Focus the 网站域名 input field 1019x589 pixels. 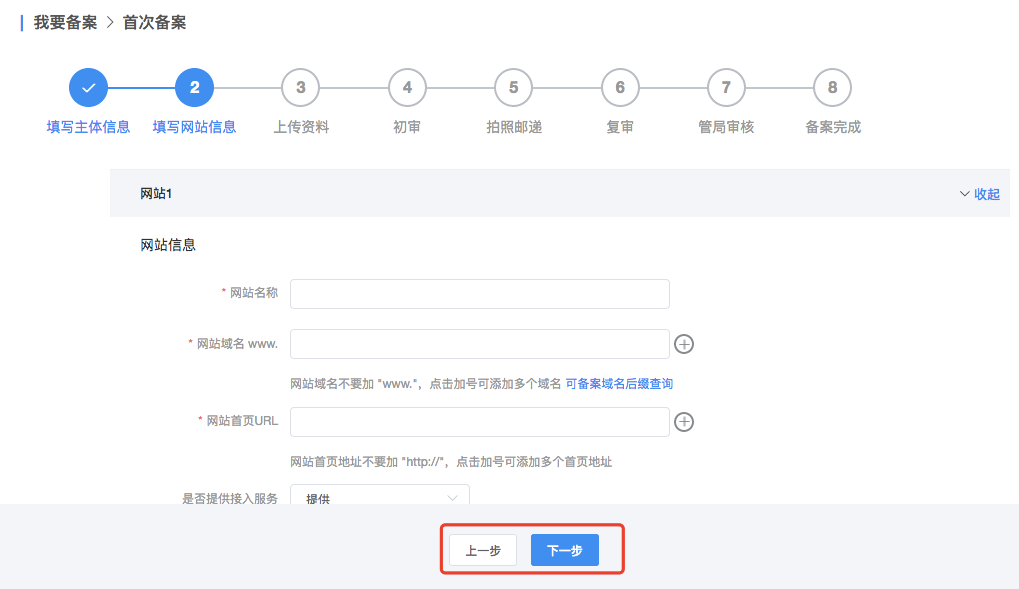479,344
